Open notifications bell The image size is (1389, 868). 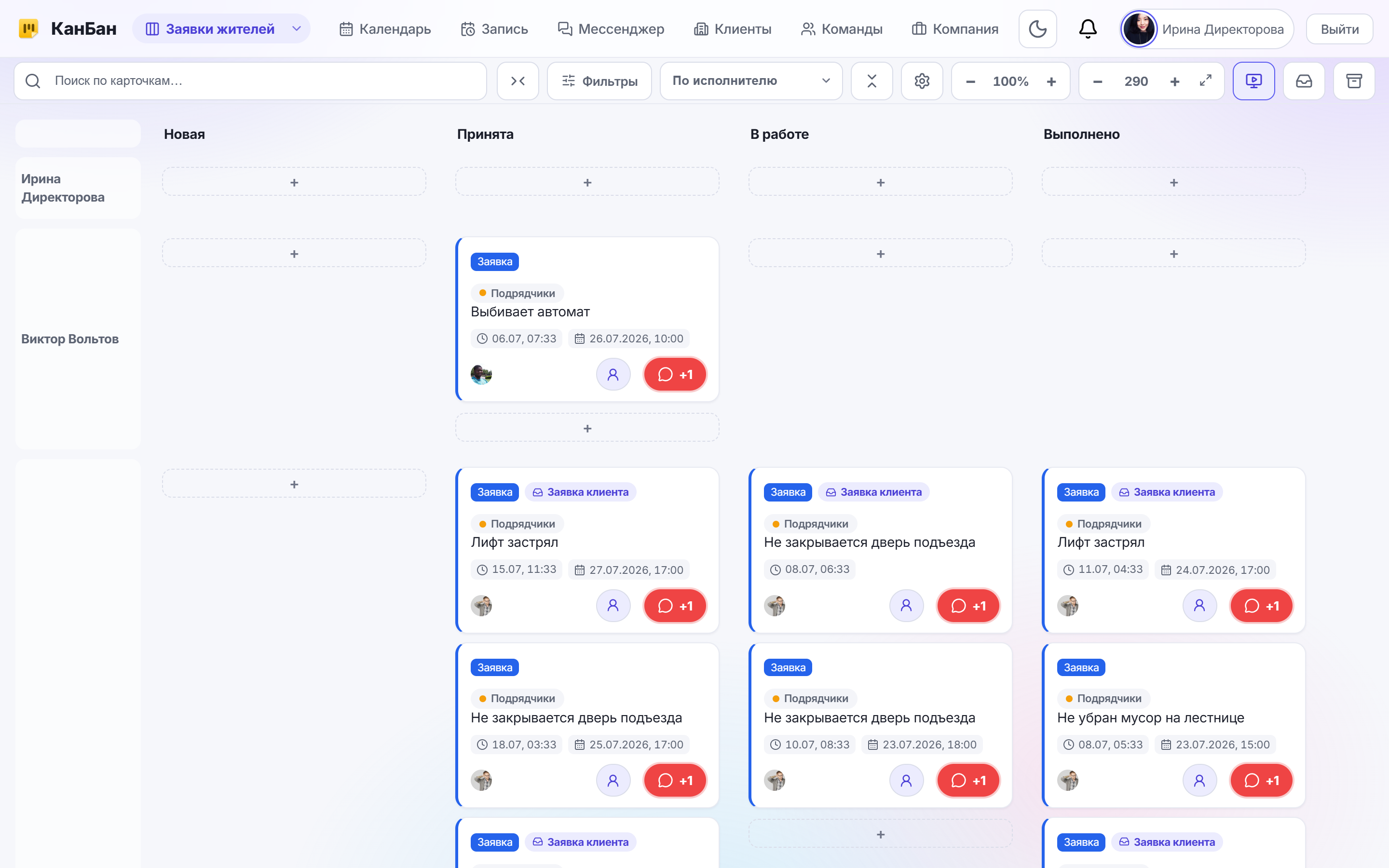pyautogui.click(x=1088, y=29)
